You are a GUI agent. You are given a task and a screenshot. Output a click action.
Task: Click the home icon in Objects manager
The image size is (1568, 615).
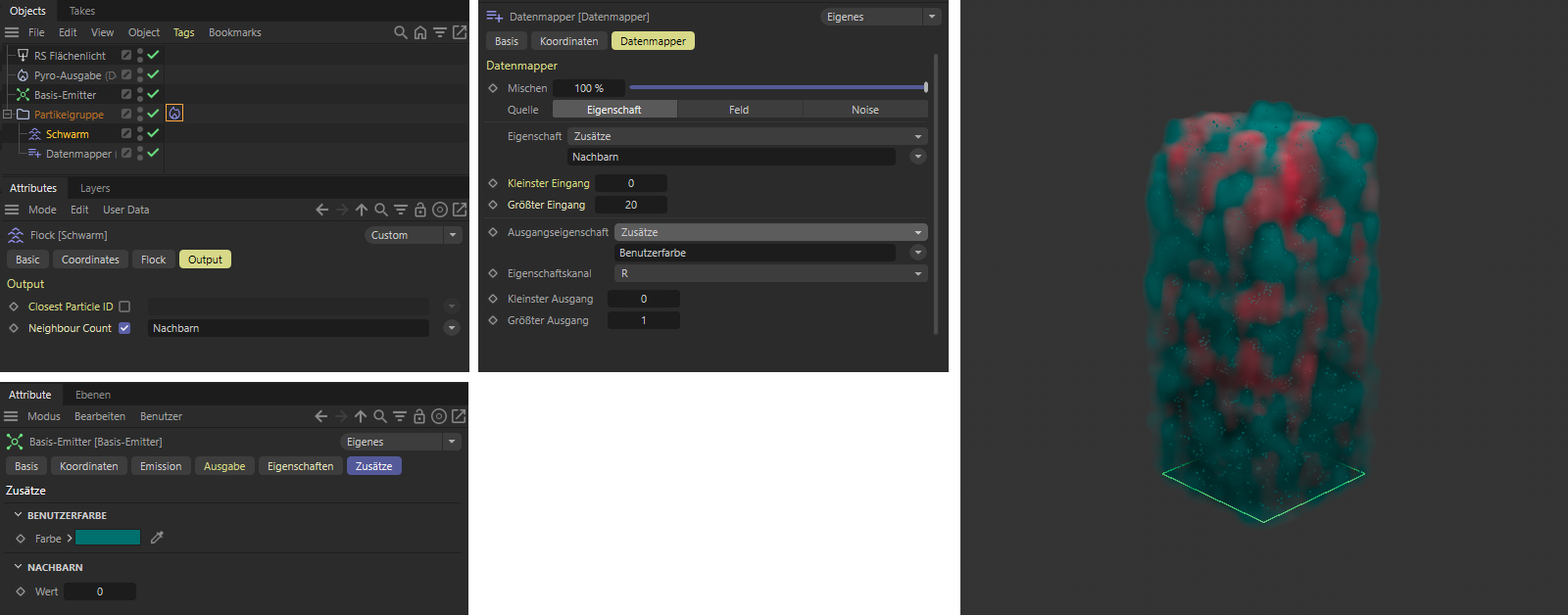coord(419,32)
